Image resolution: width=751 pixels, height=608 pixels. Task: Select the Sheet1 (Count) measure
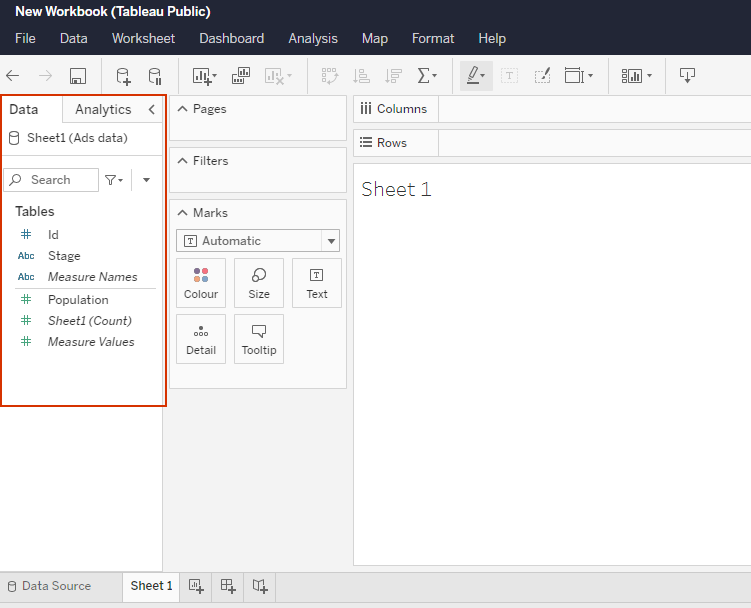[x=89, y=321]
